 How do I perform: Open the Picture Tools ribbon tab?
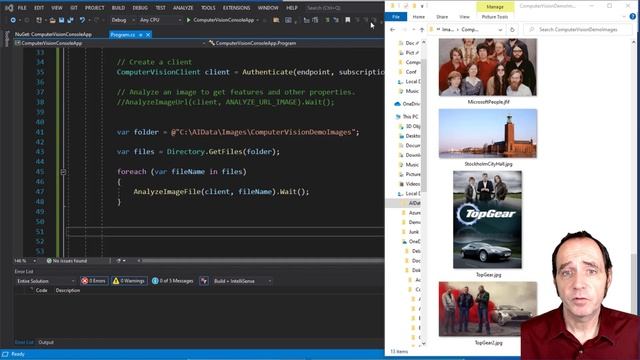[495, 17]
